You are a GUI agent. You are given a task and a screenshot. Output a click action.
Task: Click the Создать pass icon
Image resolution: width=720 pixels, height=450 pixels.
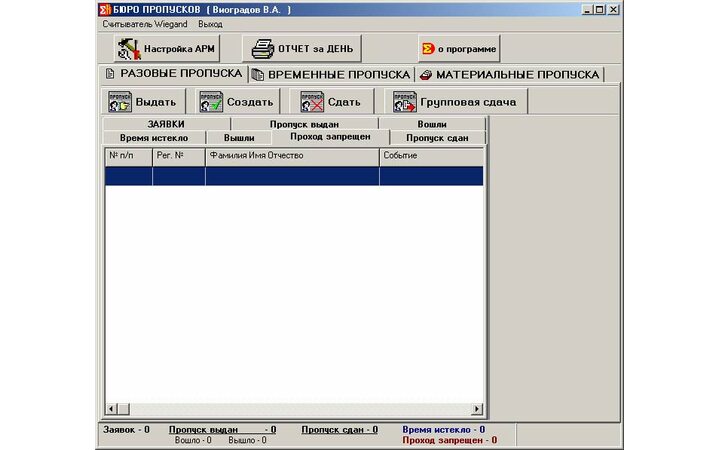coord(210,101)
